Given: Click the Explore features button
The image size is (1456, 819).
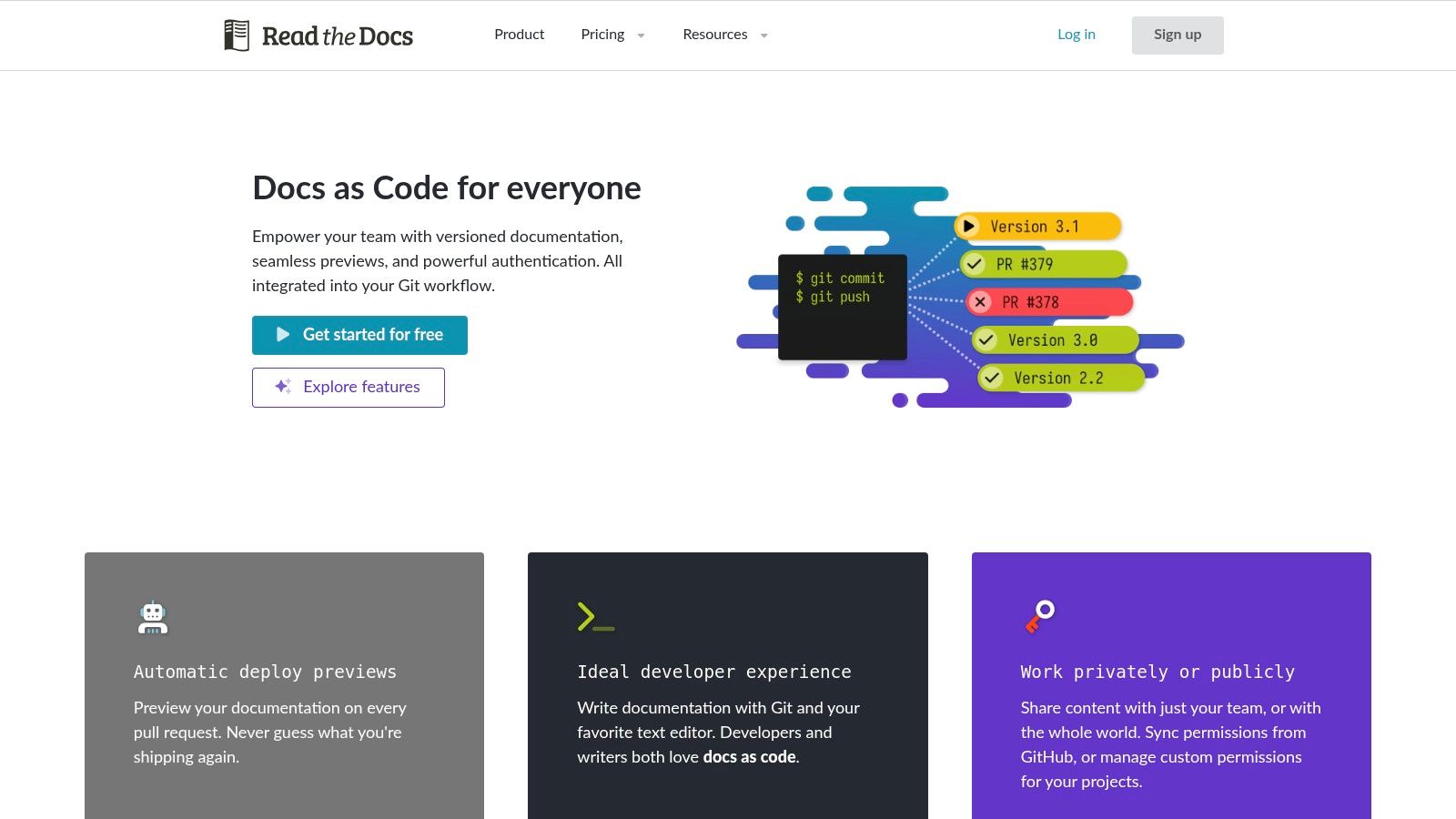Looking at the screenshot, I should pos(349,386).
